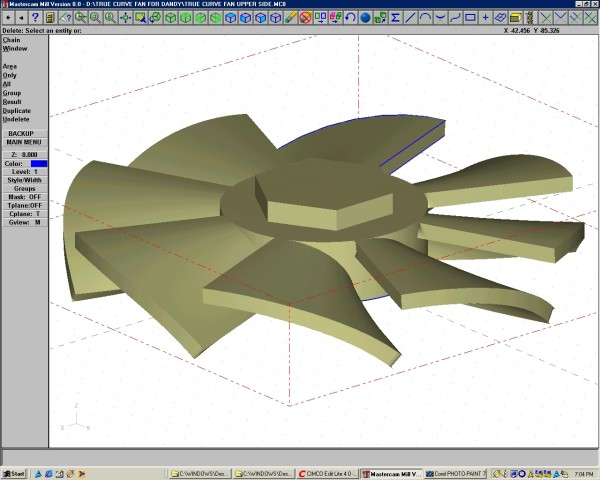The image size is (600, 480).
Task: Choose Window from delete menu
Action: tap(15, 48)
